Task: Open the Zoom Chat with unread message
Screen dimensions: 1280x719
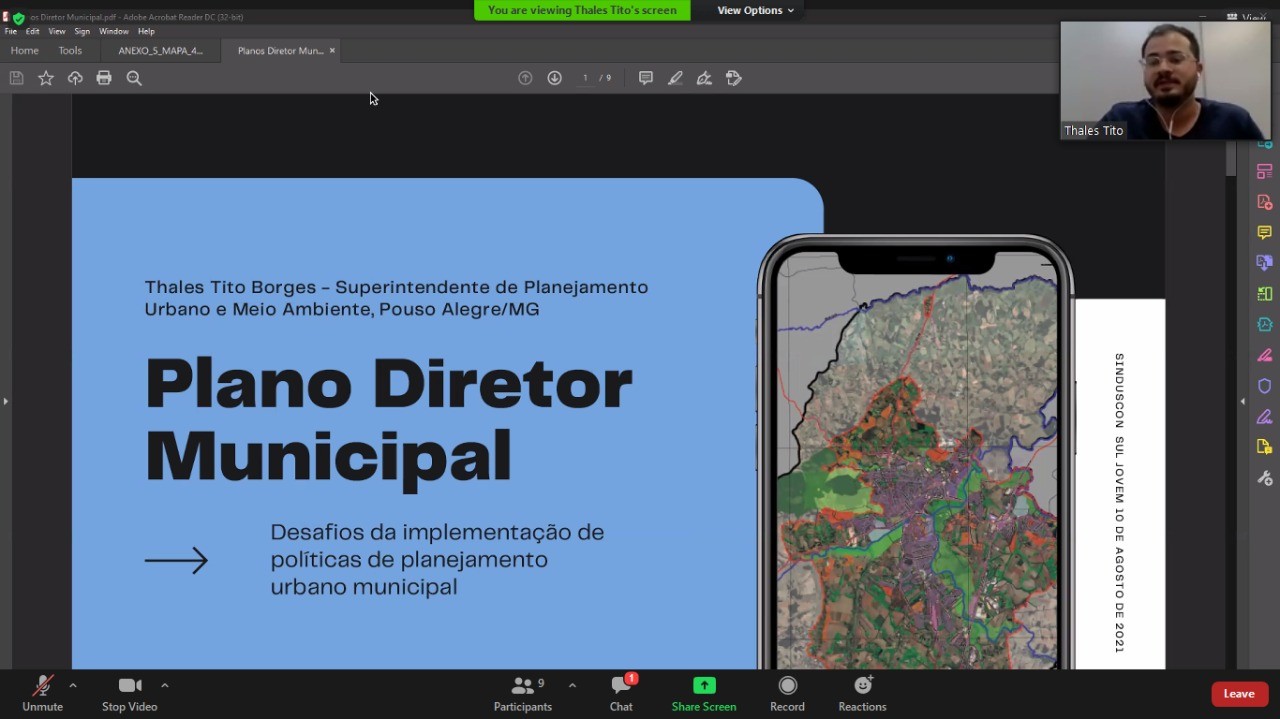Action: coord(621,692)
